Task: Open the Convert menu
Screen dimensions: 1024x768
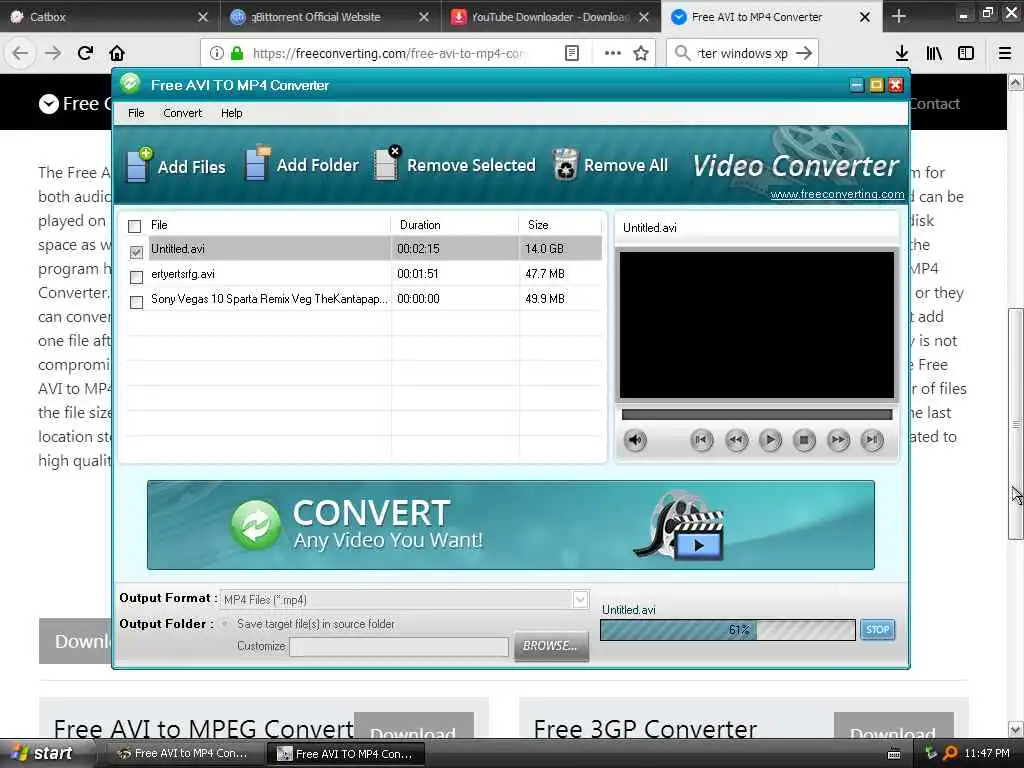Action: point(182,113)
